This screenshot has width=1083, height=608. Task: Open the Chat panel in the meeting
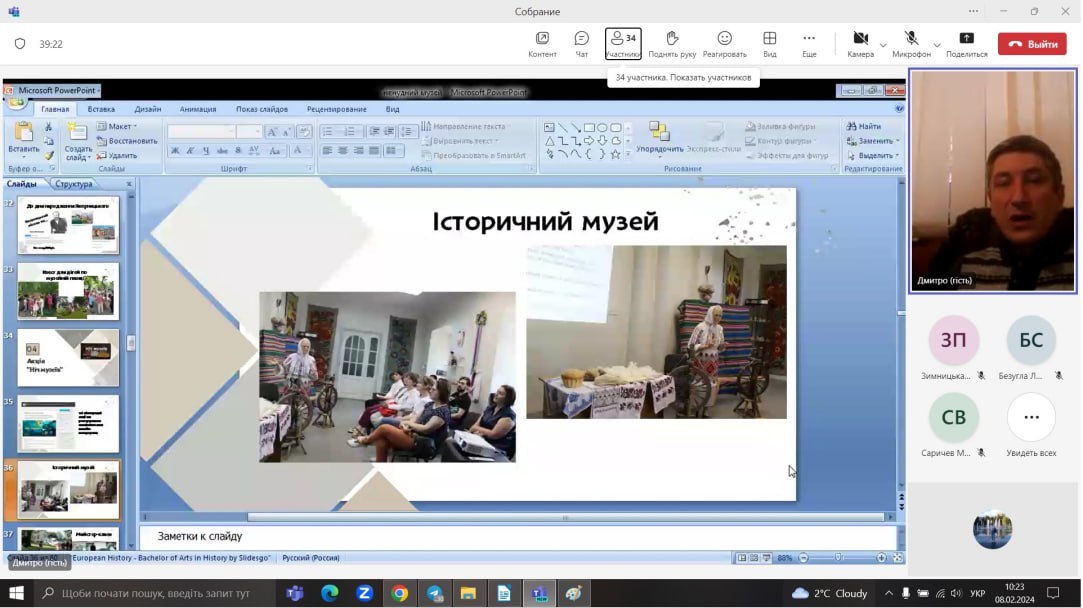581,43
